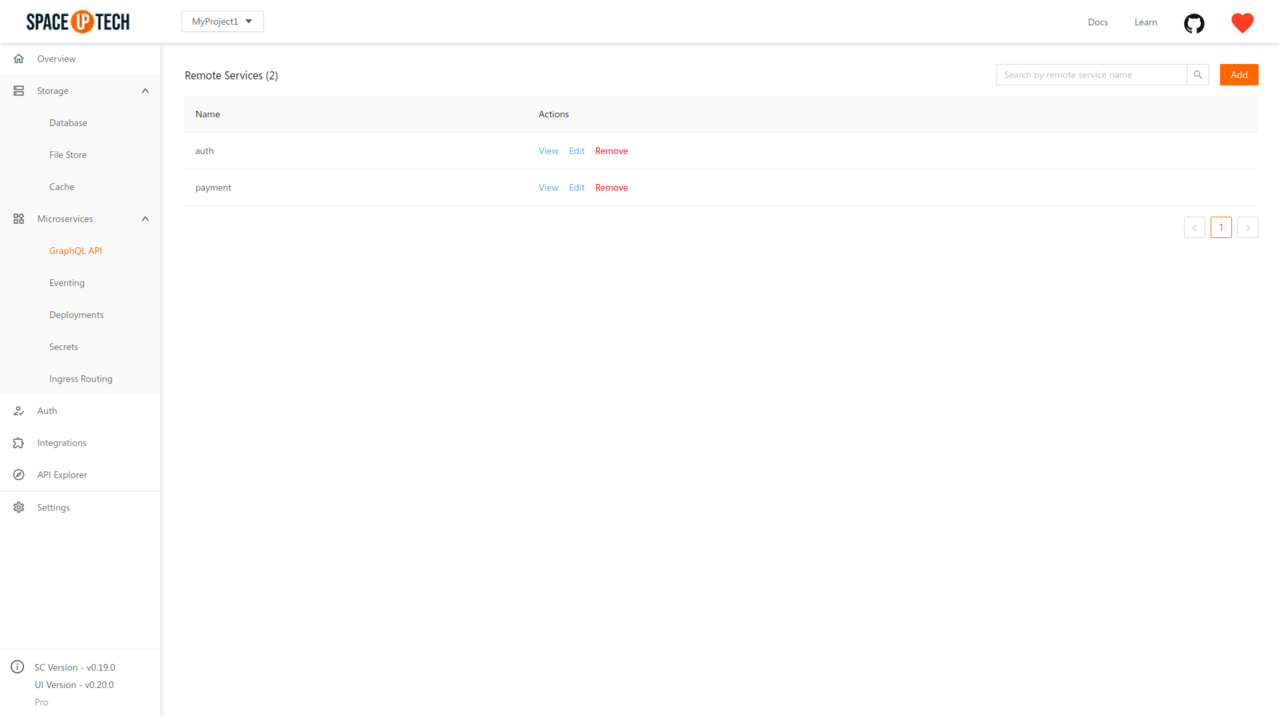This screenshot has height=720, width=1280.
Task: Edit the auth remote service
Action: pyautogui.click(x=577, y=151)
